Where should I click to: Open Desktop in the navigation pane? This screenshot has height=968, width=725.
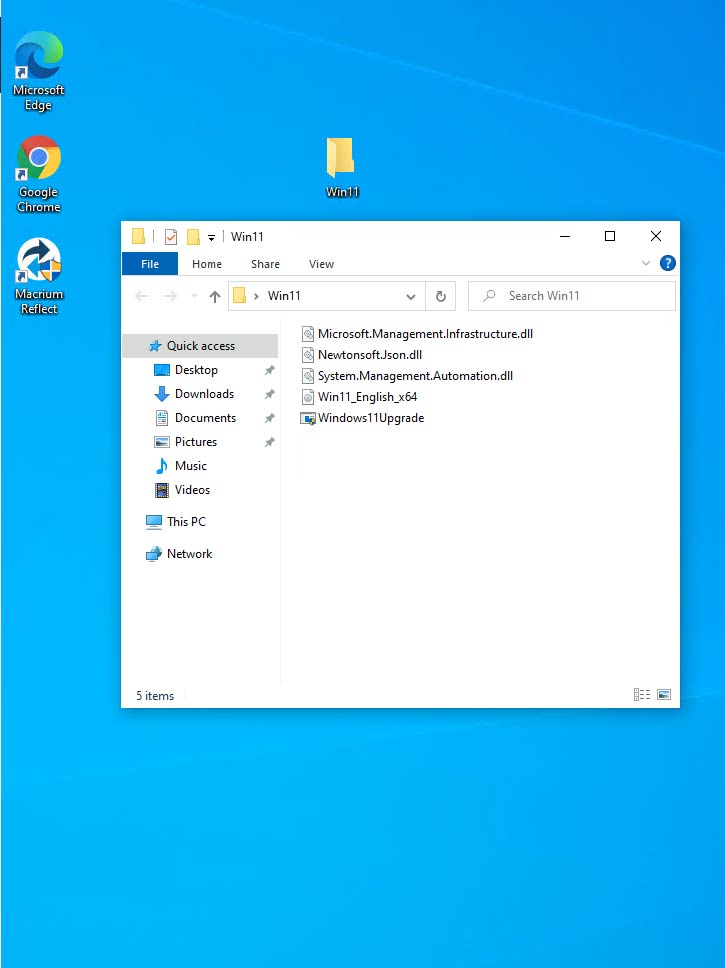tap(196, 370)
